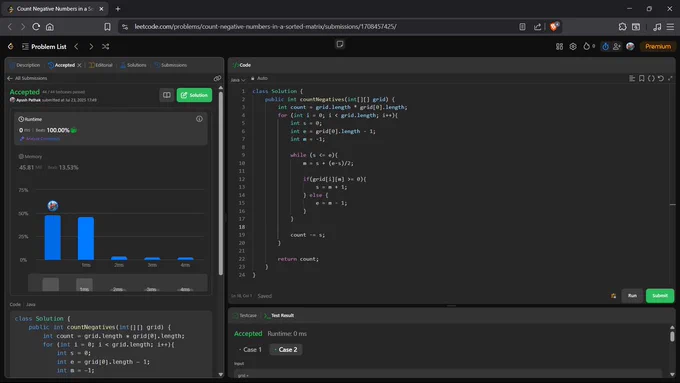Click the streak flame counter
Image resolution: width=680 pixels, height=383 pixels.
[589, 46]
